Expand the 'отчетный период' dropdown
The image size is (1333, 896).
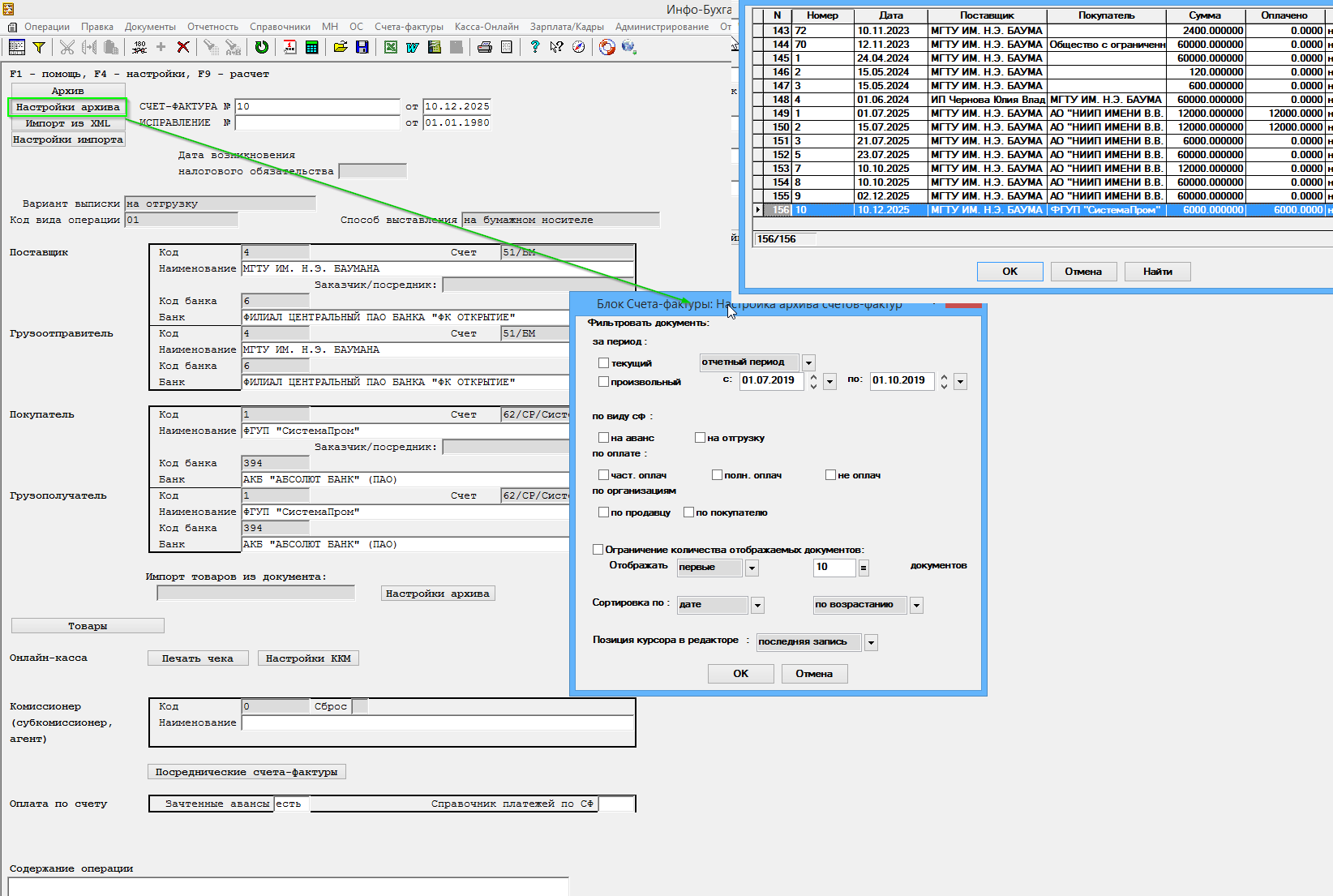point(808,363)
